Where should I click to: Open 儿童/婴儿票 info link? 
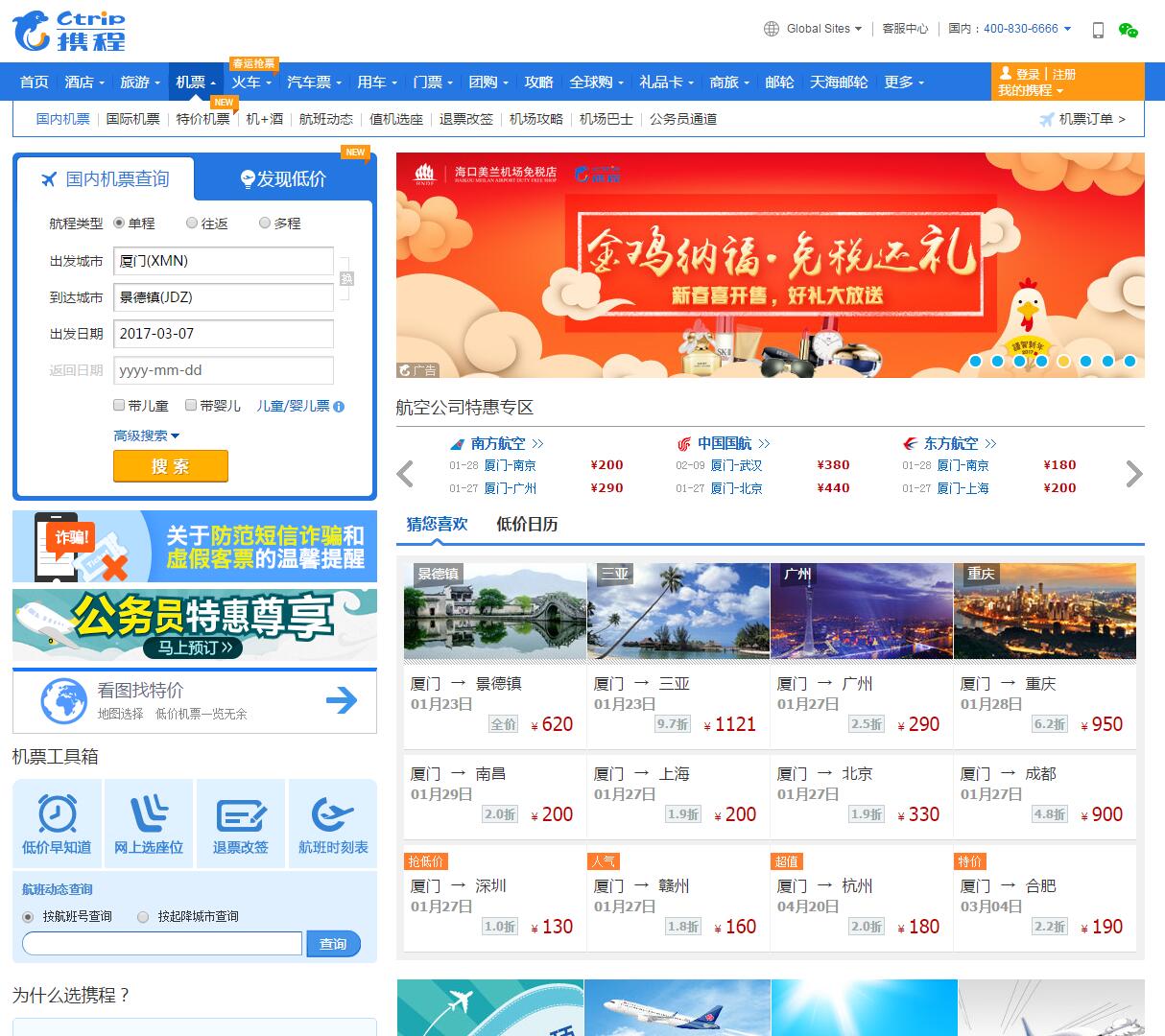tap(293, 406)
